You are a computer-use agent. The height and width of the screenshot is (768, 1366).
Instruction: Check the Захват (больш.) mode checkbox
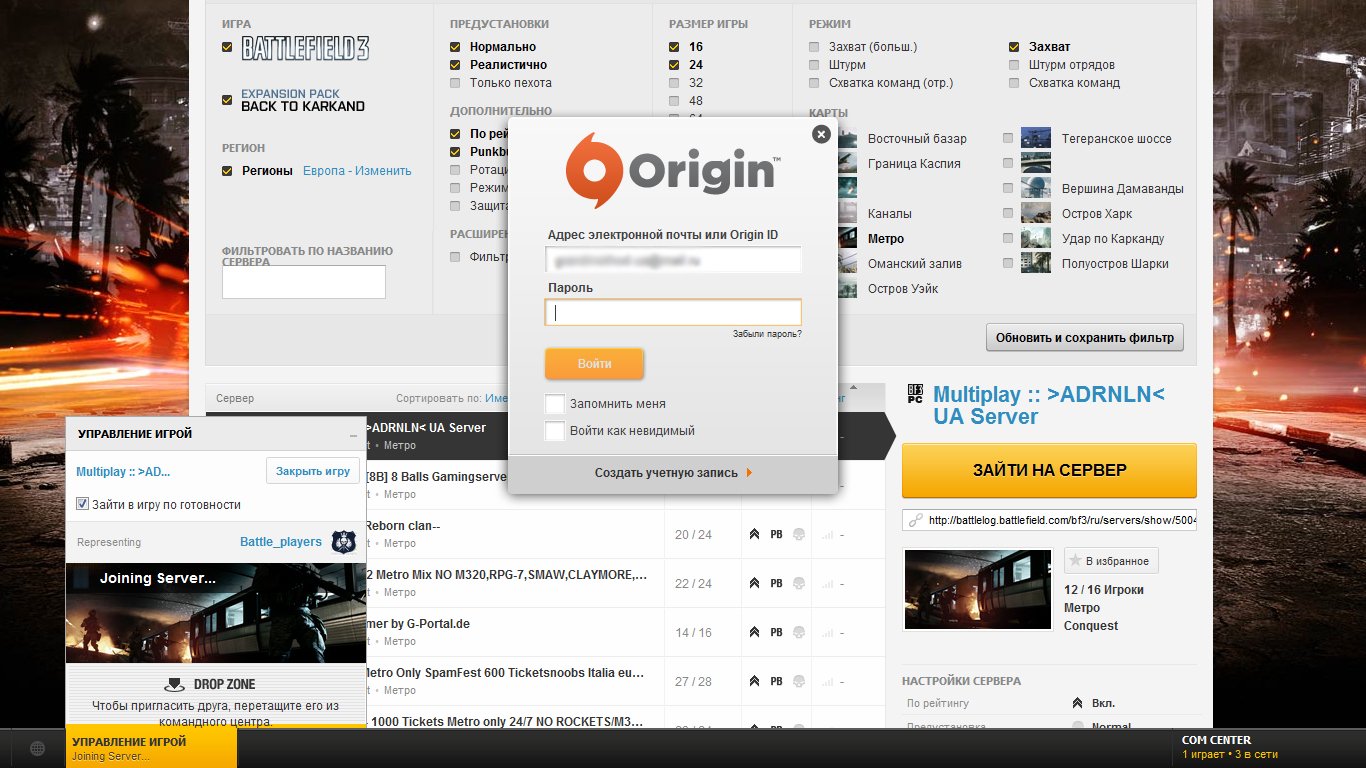[x=814, y=47]
